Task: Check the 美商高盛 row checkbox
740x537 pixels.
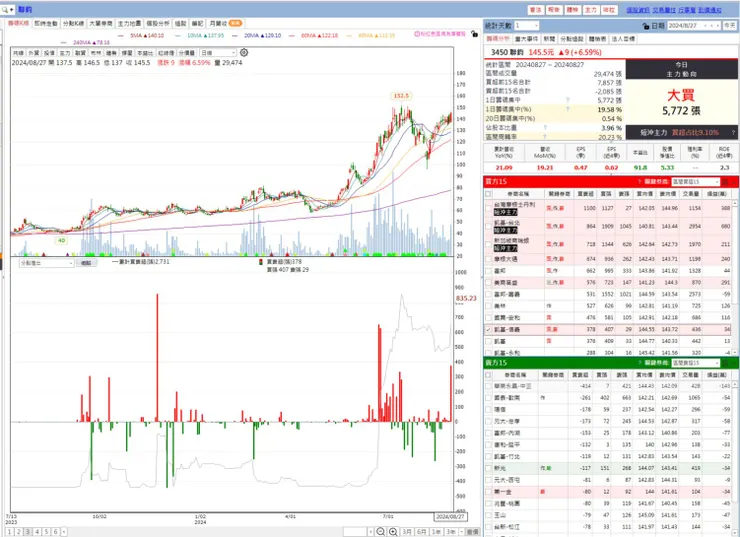Action: (x=488, y=283)
